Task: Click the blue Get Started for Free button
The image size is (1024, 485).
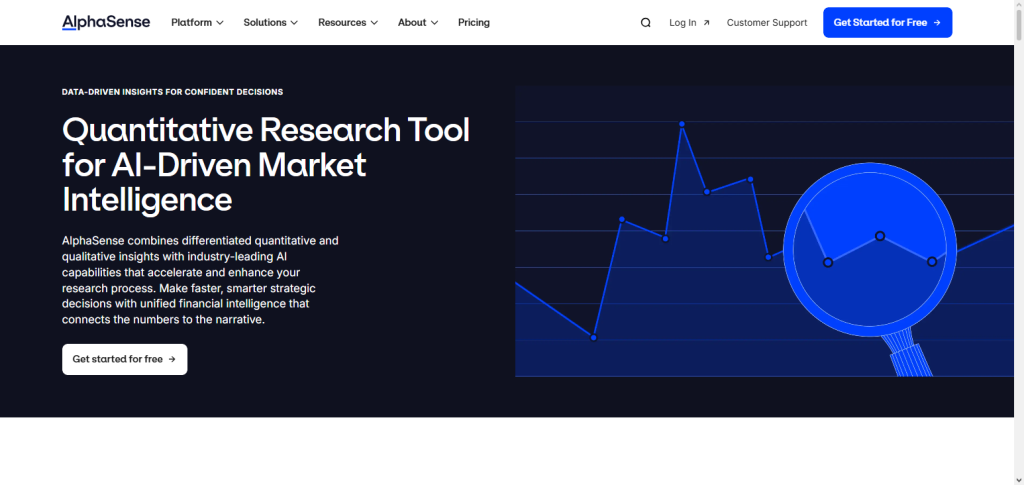Action: 888,23
